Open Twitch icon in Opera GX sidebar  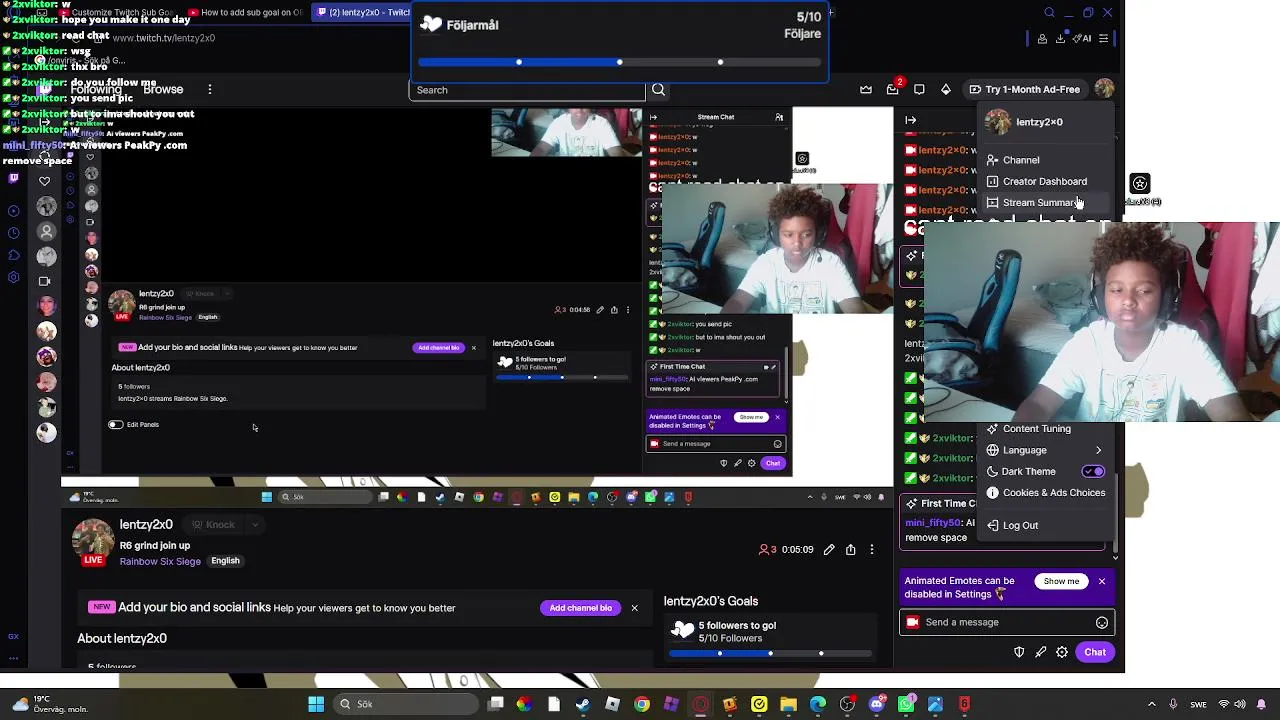pyautogui.click(x=13, y=178)
